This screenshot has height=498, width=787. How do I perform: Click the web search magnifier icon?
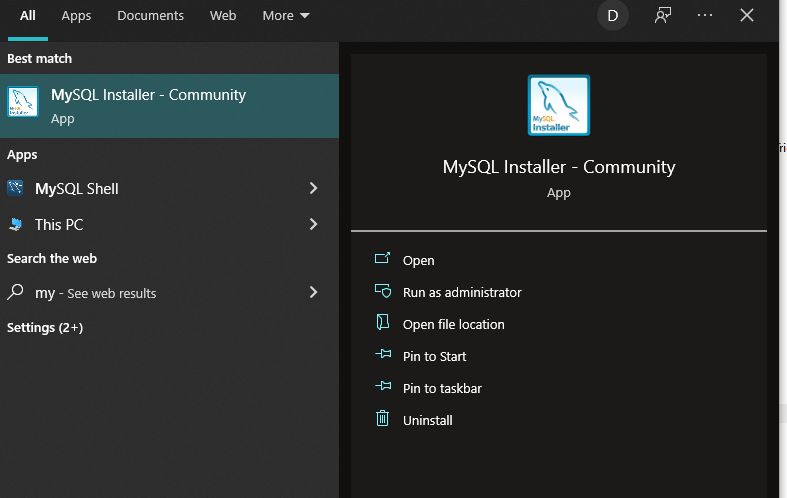[15, 292]
